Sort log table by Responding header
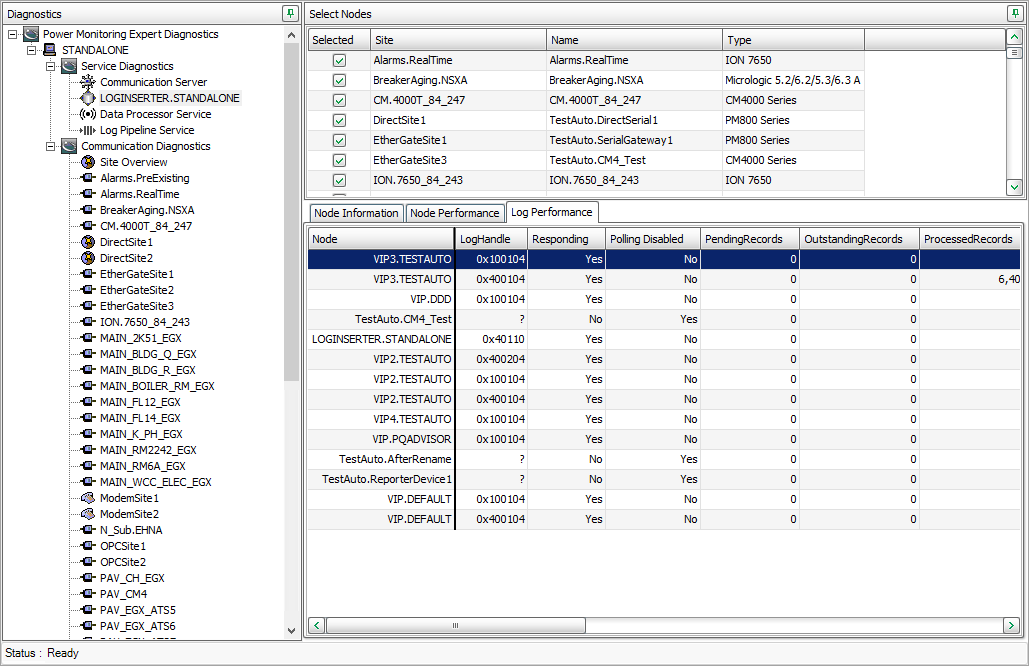Screen dimensions: 1029x666 (566, 239)
